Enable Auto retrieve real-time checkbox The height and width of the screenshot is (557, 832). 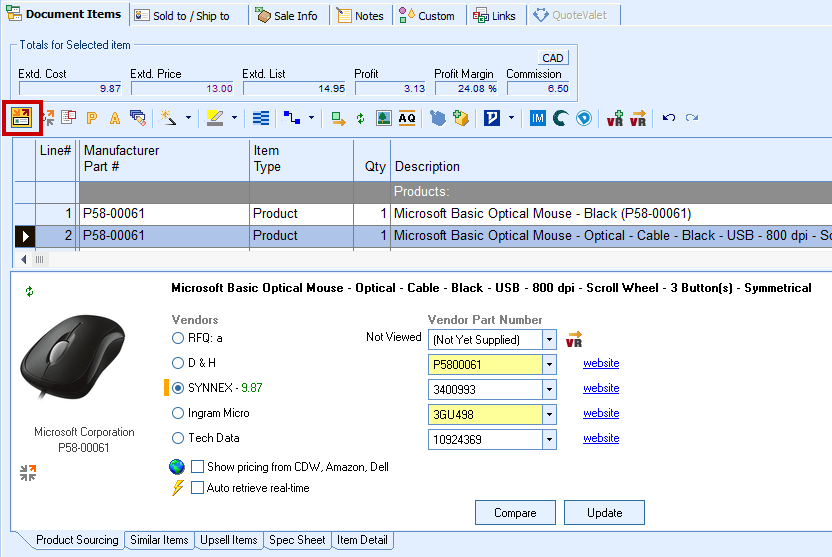[x=197, y=488]
